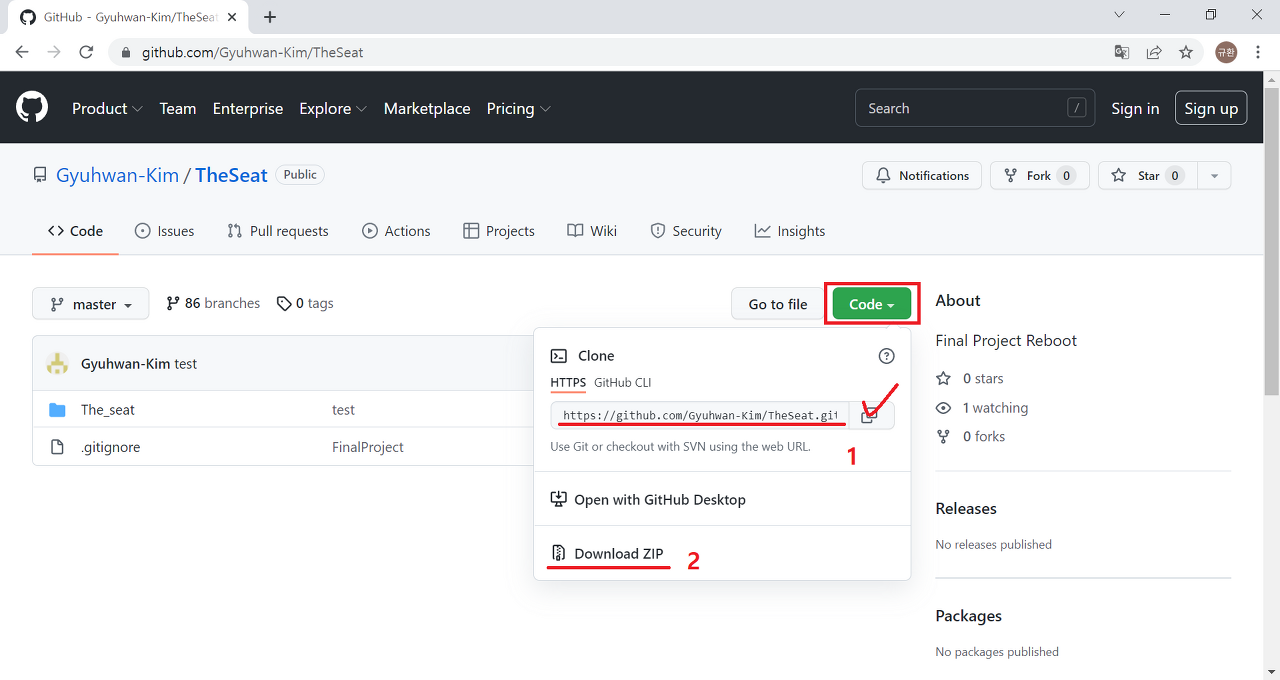1280x680 pixels.
Task: Switch to the Insights tab
Action: click(x=790, y=231)
